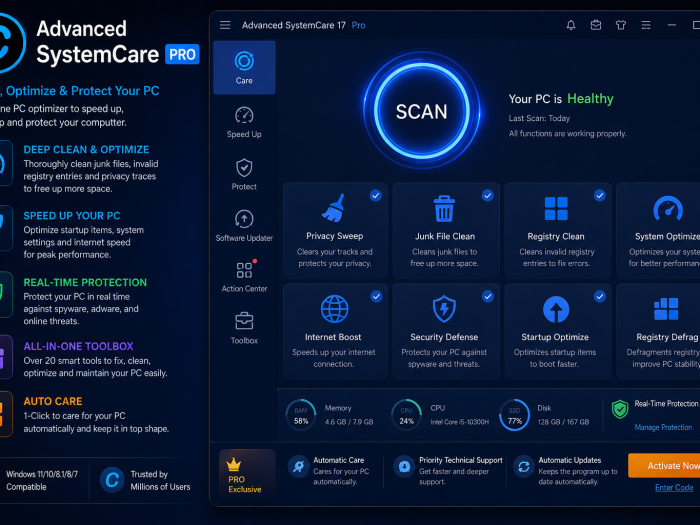Click the RAM 58% usage gauge
This screenshot has width=700, height=525.
coord(301,415)
